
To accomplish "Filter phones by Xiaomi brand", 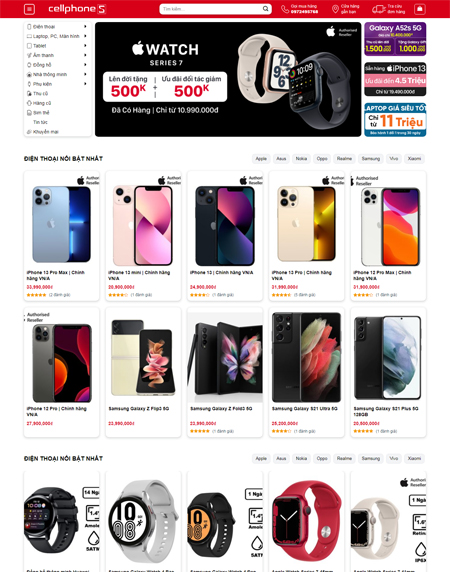I will tap(414, 159).
